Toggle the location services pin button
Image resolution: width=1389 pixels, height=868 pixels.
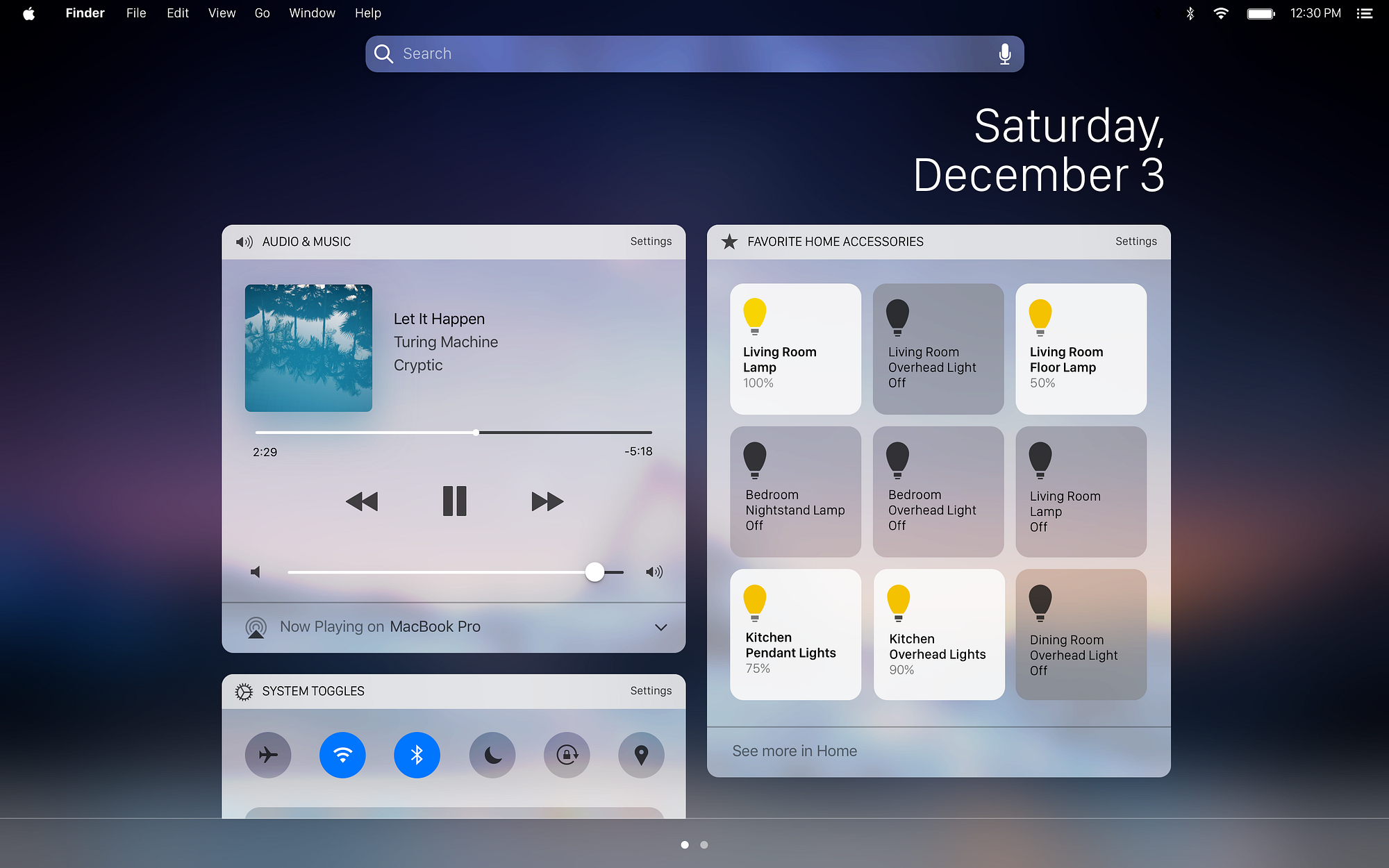pos(641,755)
